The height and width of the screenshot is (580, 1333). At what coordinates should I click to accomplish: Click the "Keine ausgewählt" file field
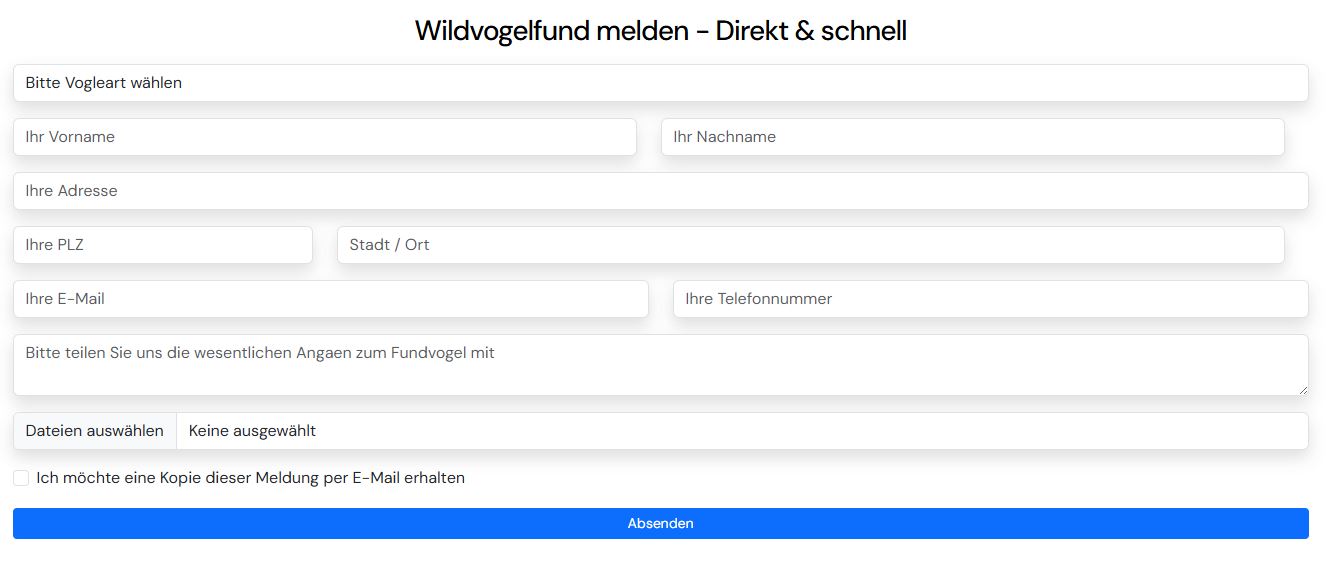point(740,431)
